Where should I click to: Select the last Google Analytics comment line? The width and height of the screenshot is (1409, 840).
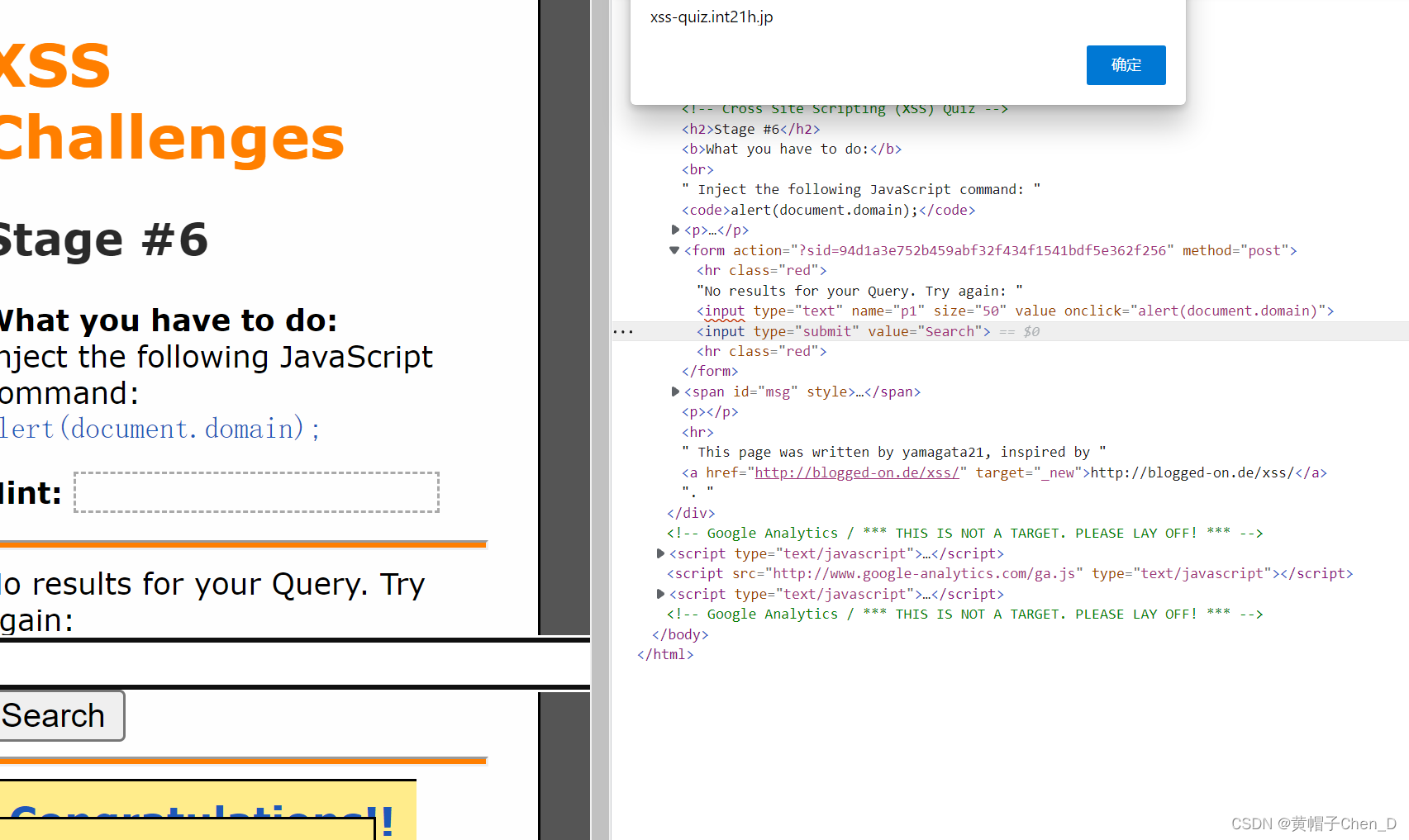[965, 614]
